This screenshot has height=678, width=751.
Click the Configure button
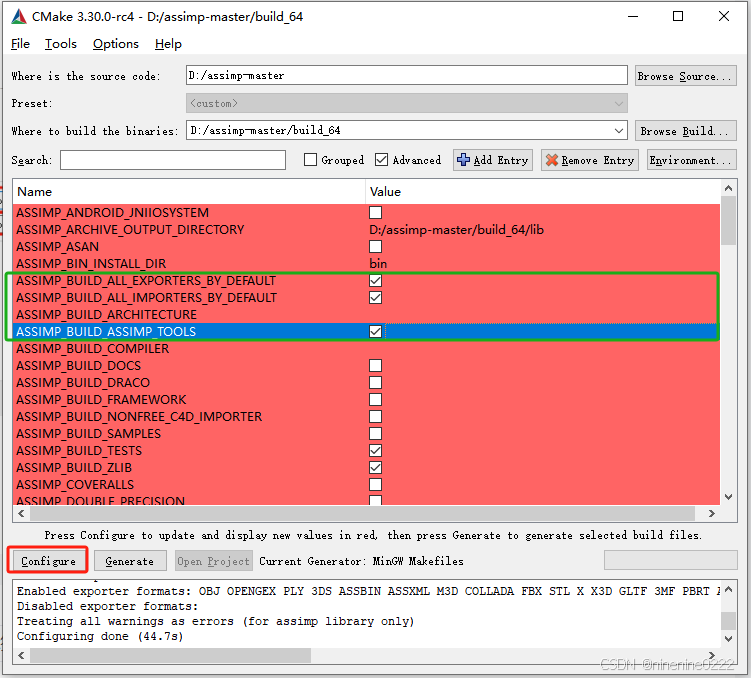pyautogui.click(x=48, y=561)
